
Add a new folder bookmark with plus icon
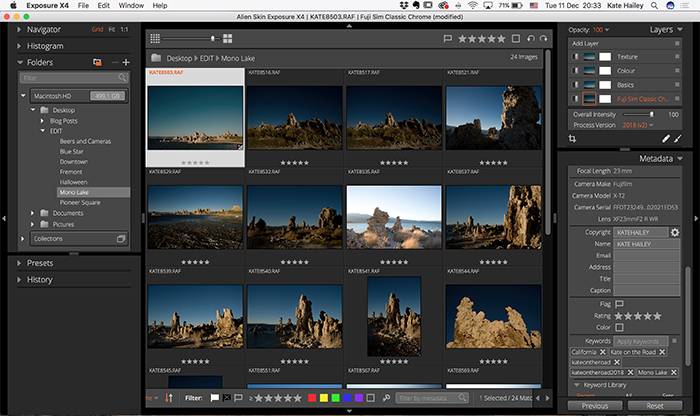click(126, 62)
